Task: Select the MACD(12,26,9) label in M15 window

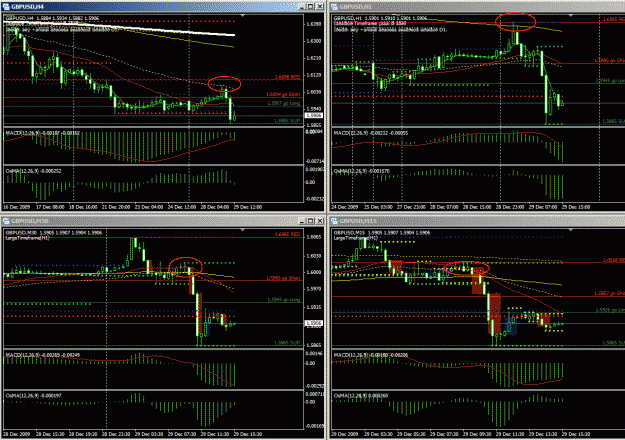Action: click(x=371, y=355)
